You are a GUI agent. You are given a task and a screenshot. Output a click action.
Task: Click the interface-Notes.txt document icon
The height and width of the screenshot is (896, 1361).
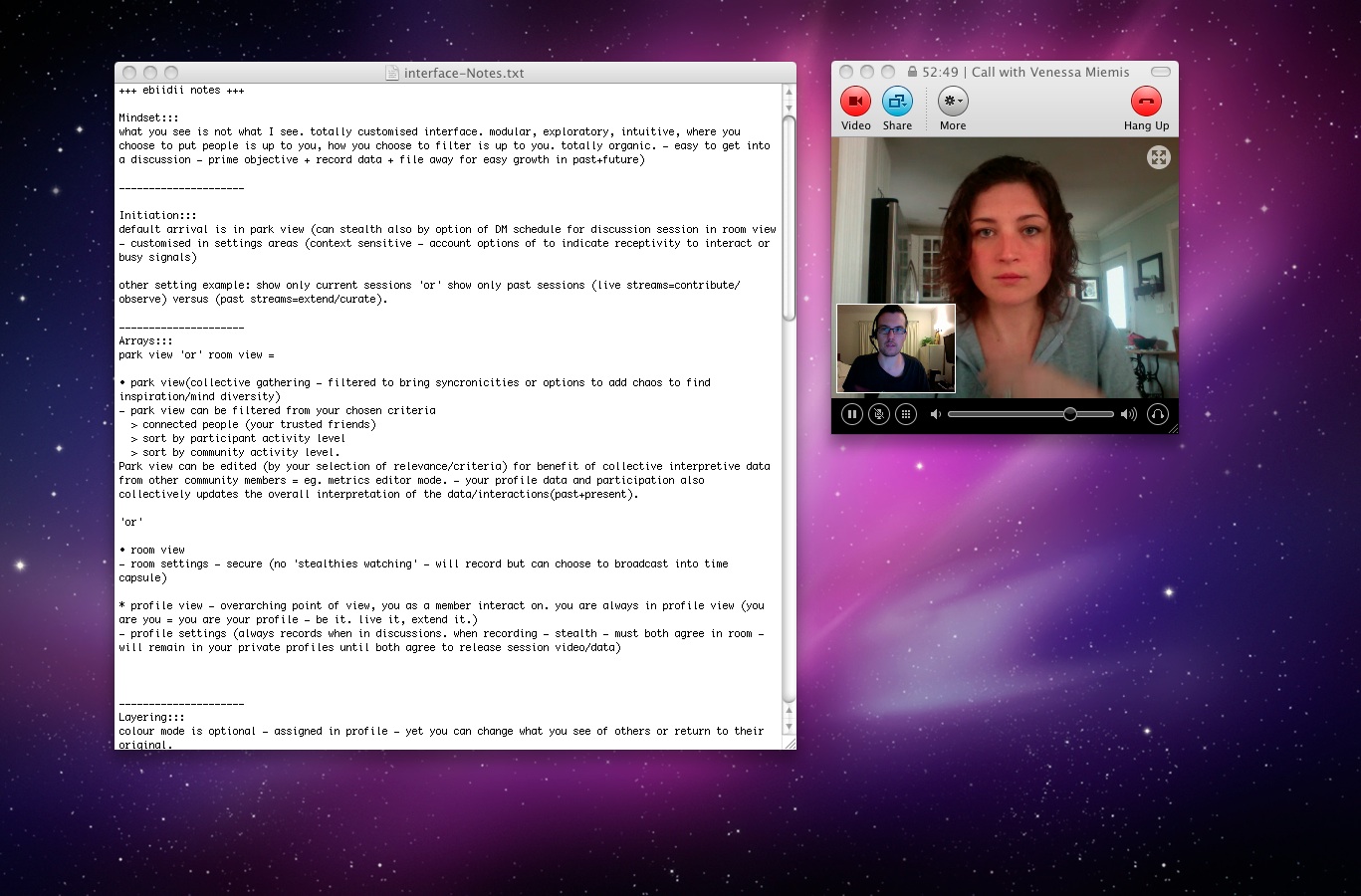393,73
